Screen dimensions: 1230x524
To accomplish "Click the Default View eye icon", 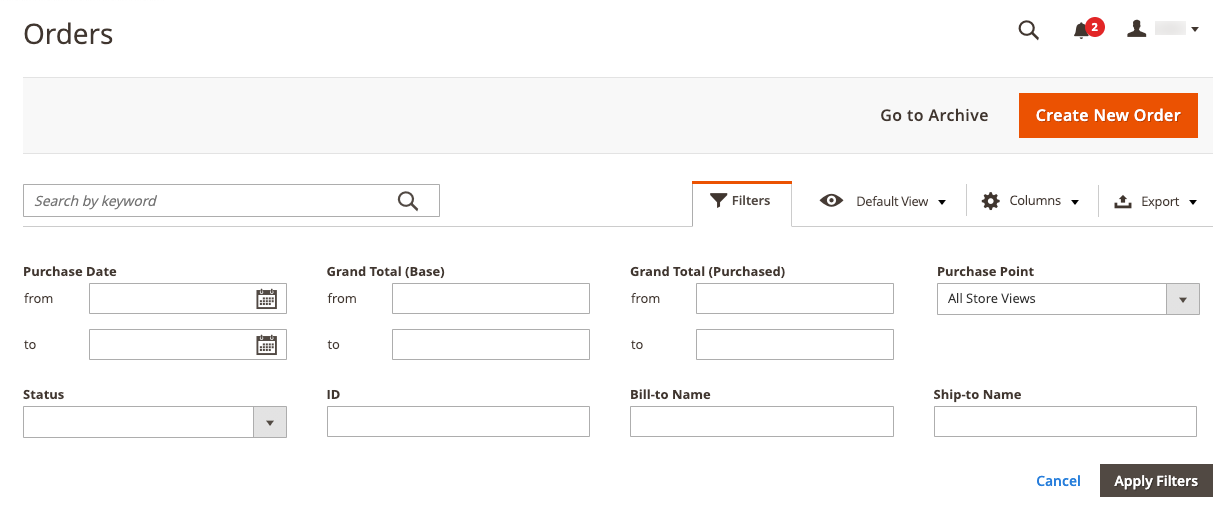I will click(831, 201).
